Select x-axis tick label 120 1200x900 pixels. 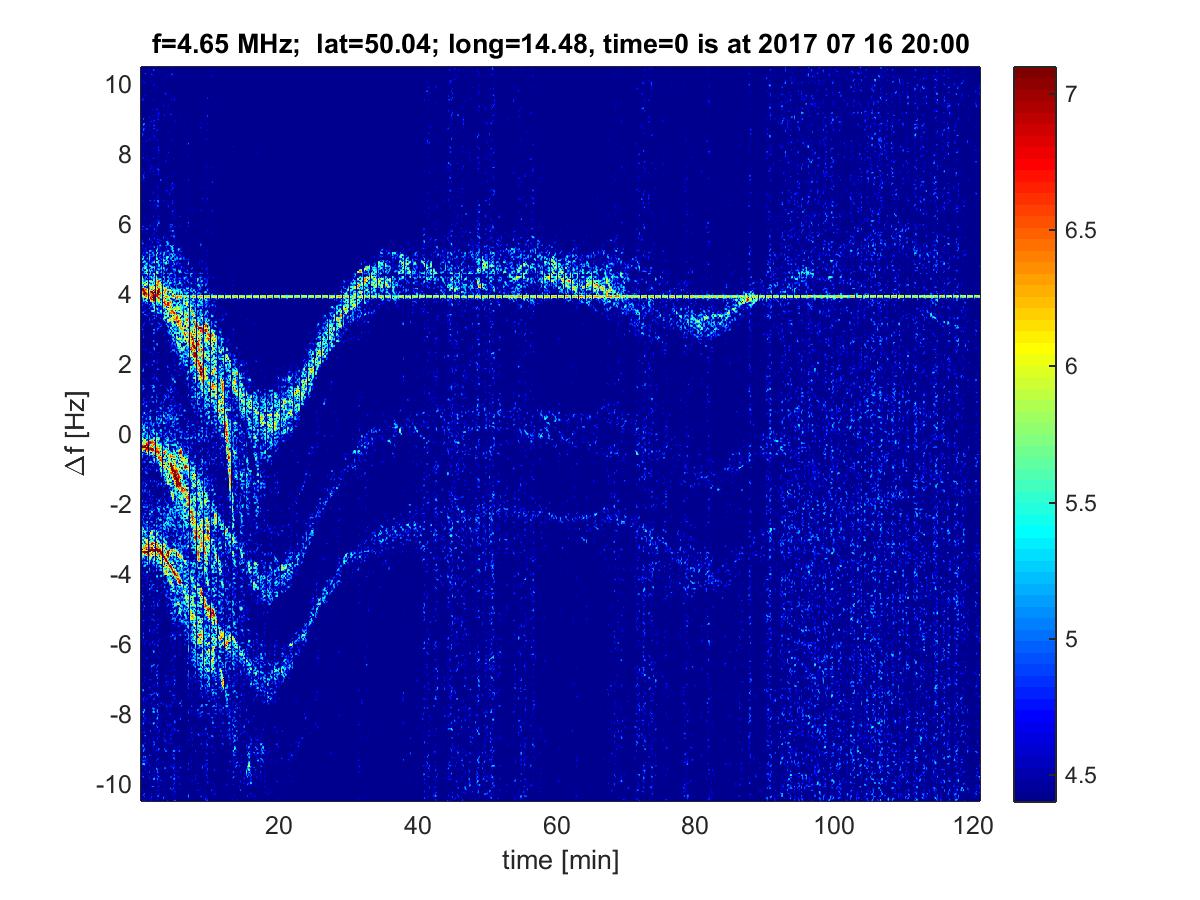click(973, 826)
